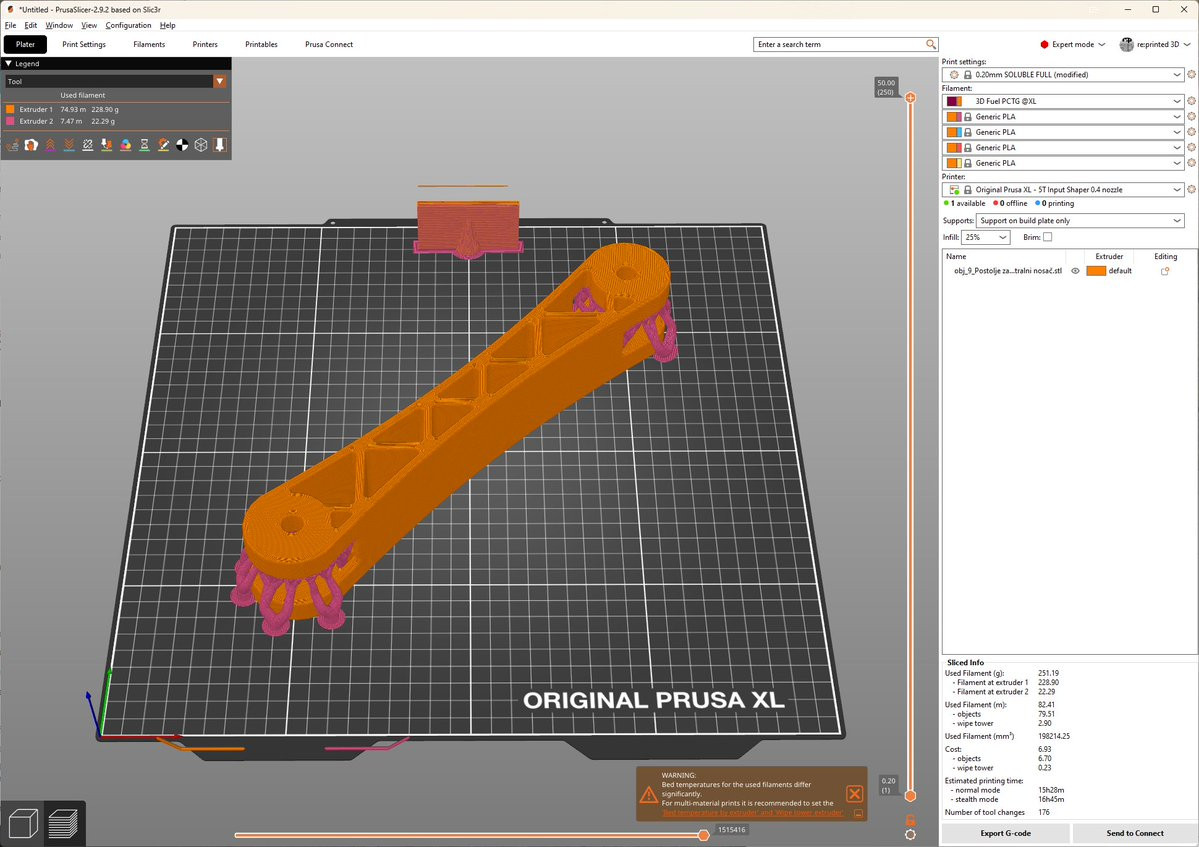This screenshot has width=1199, height=847.
Task: Toggle travel moves visibility icon in legend
Action: pos(12,144)
